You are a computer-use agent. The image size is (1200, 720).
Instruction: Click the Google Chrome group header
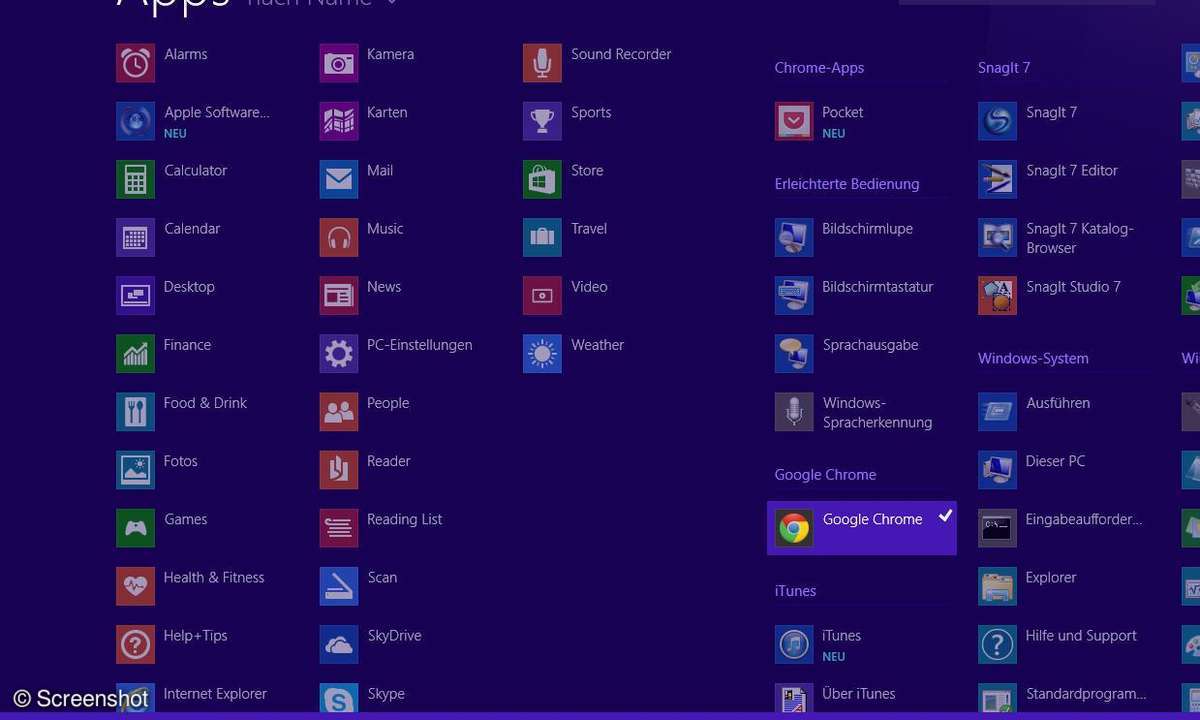(825, 475)
